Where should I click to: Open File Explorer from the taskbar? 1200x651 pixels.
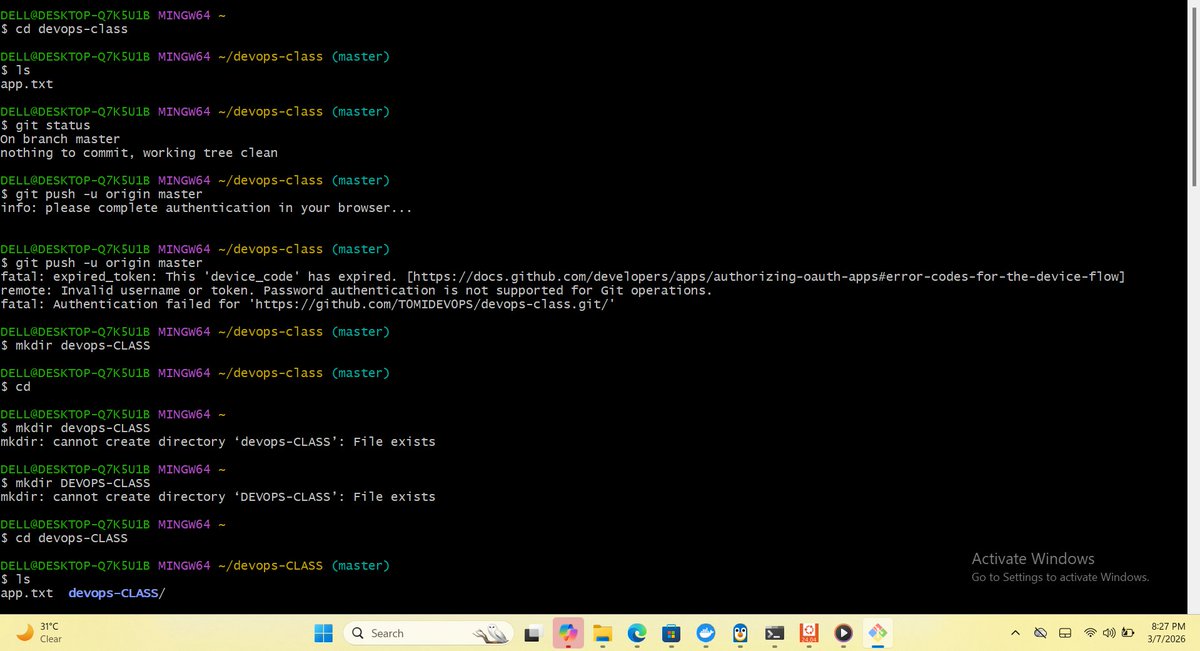click(x=602, y=633)
